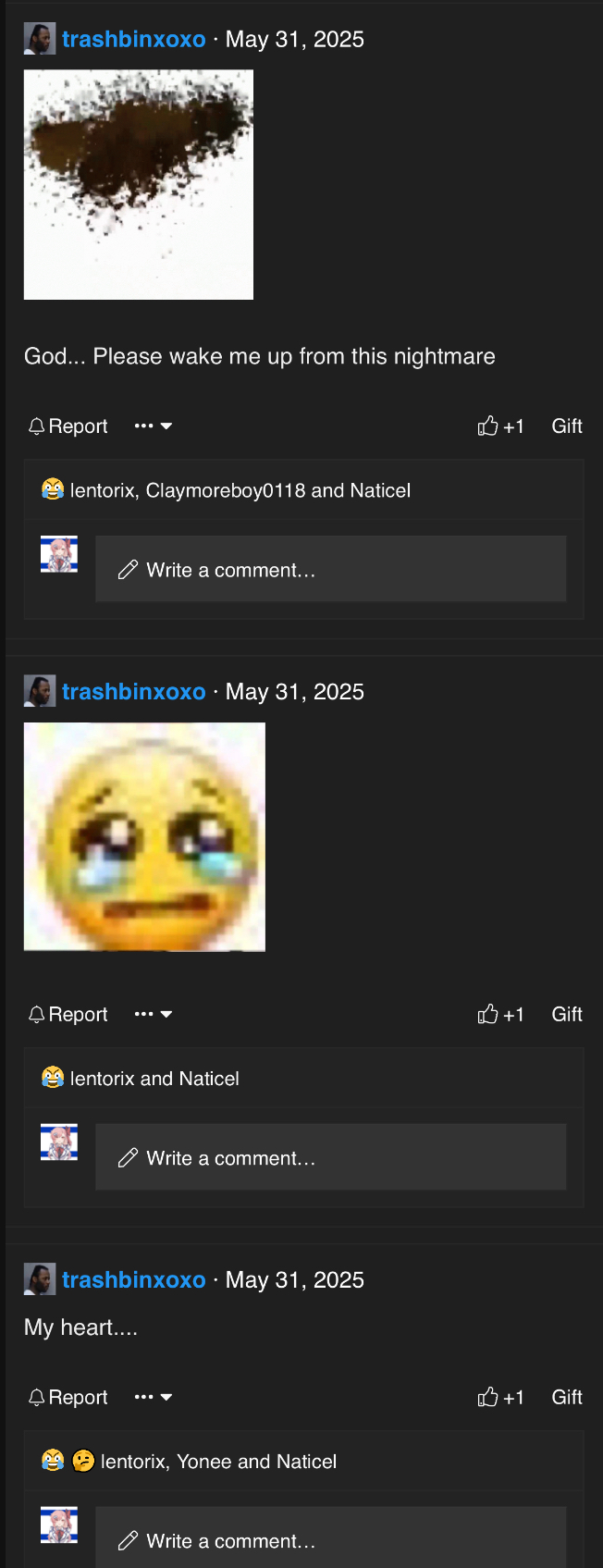Open the crying emoji image thumbnail
Image resolution: width=603 pixels, height=1568 pixels.
[x=144, y=837]
